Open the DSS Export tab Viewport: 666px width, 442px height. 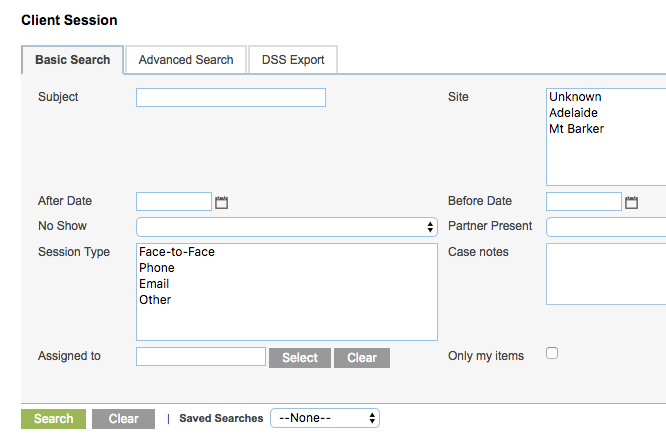(293, 60)
